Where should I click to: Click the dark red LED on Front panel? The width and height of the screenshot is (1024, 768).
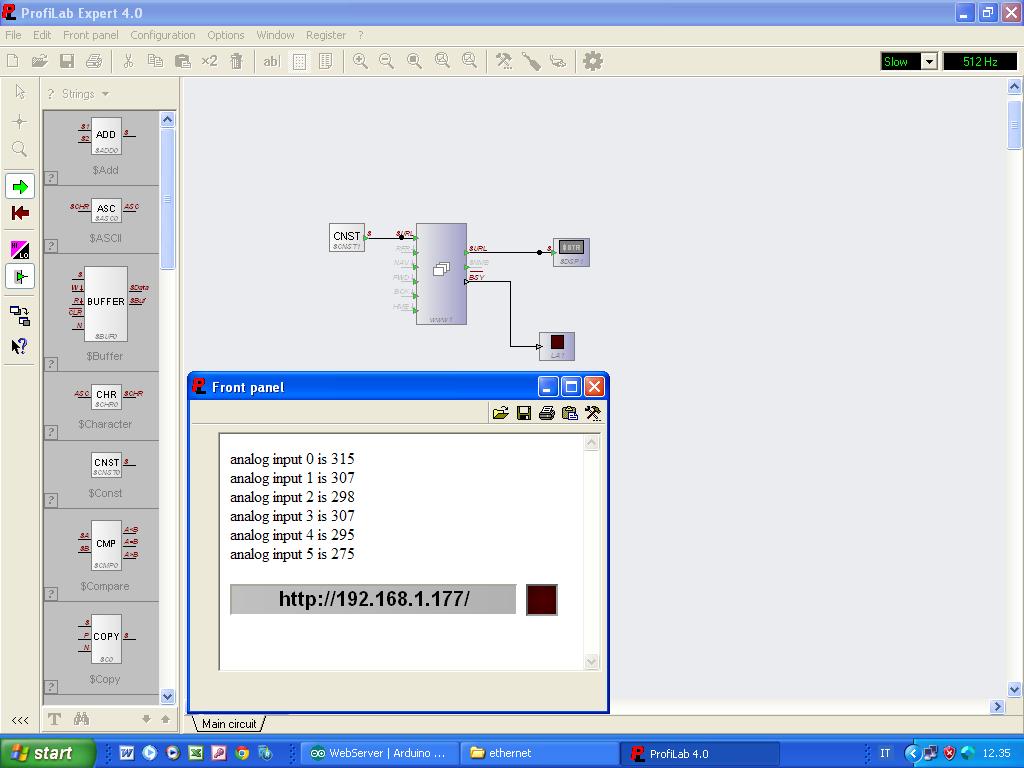coord(541,600)
